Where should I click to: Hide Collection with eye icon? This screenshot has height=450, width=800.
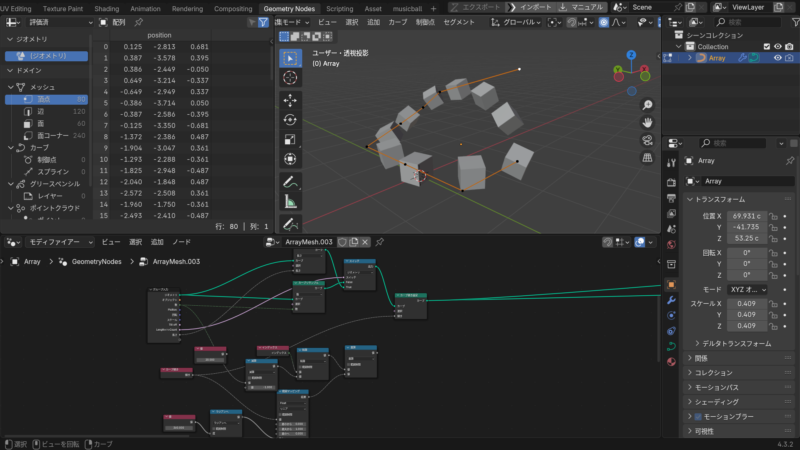point(778,46)
